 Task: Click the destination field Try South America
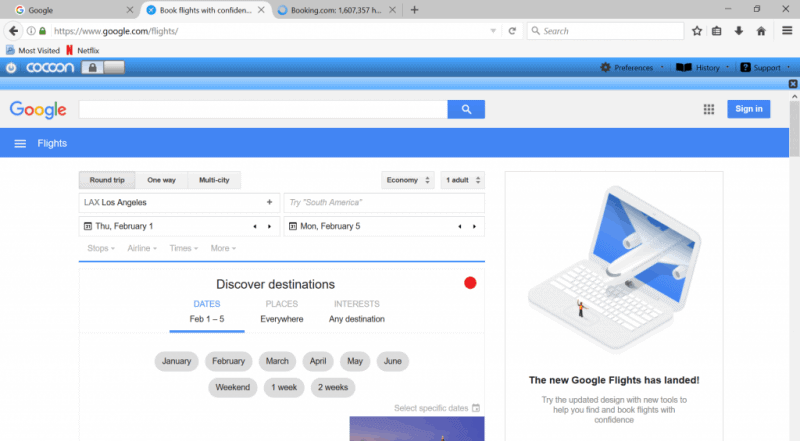(384, 203)
